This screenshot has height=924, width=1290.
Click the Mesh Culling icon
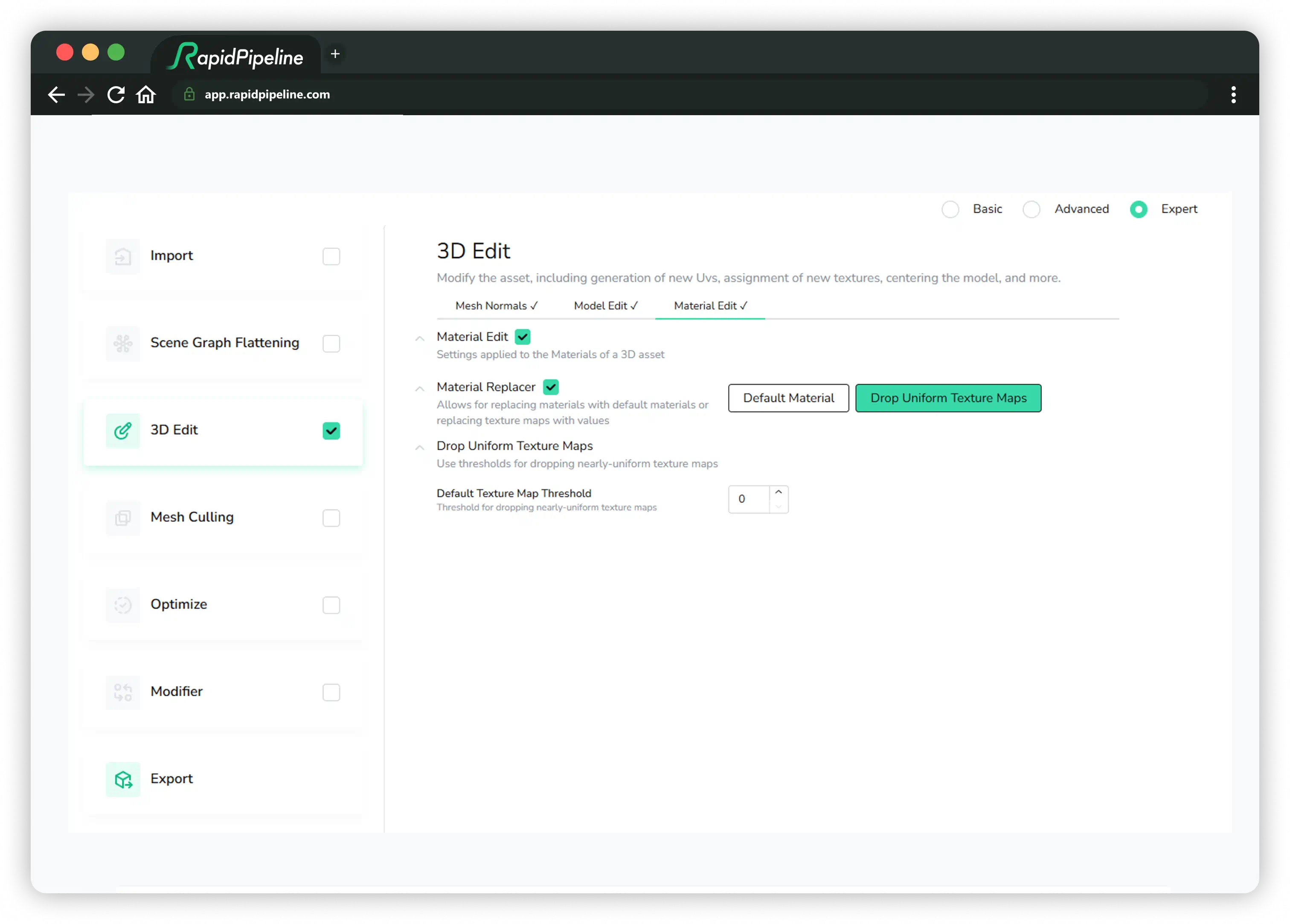123,518
